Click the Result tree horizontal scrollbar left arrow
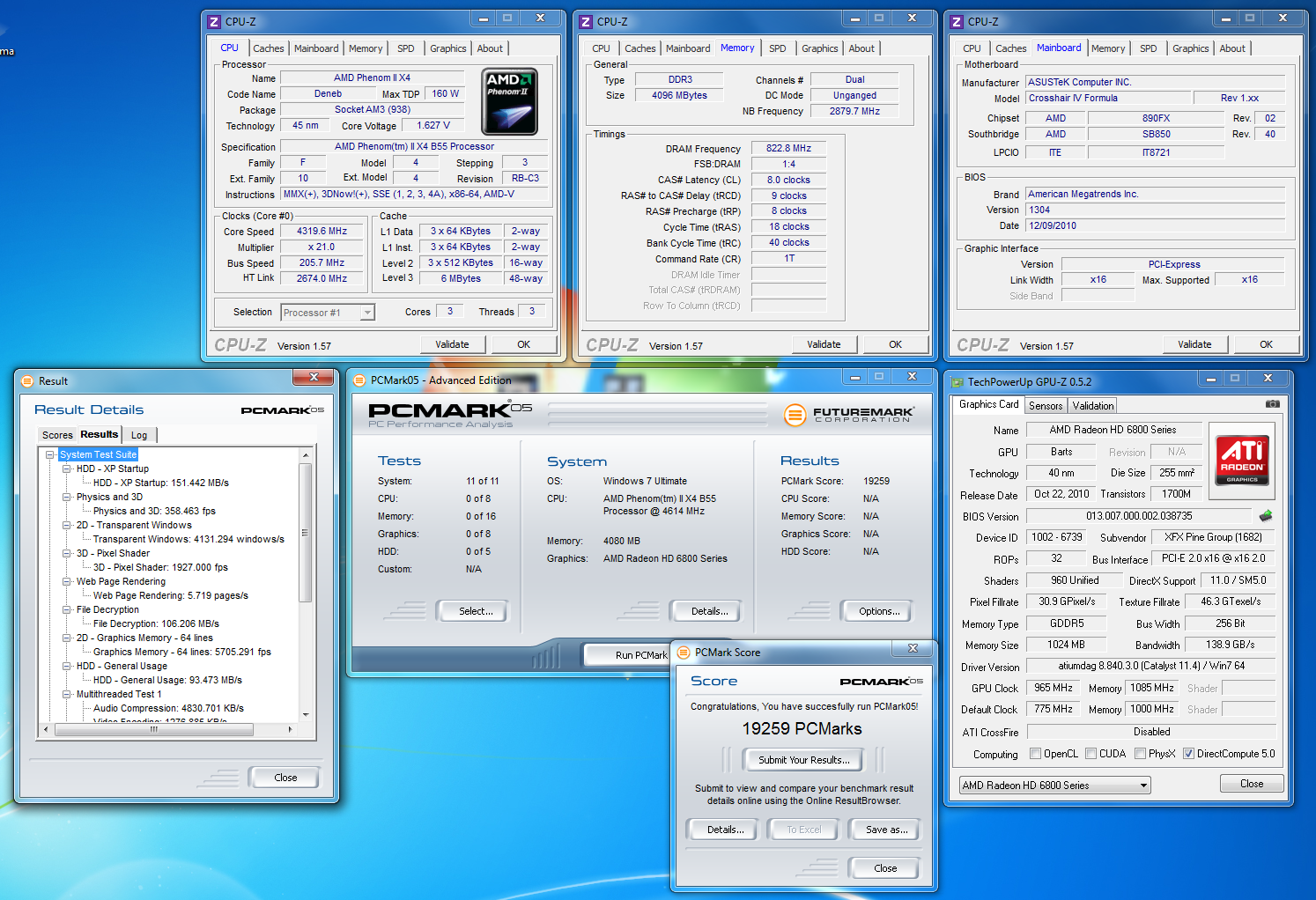The image size is (1316, 900). (x=47, y=730)
